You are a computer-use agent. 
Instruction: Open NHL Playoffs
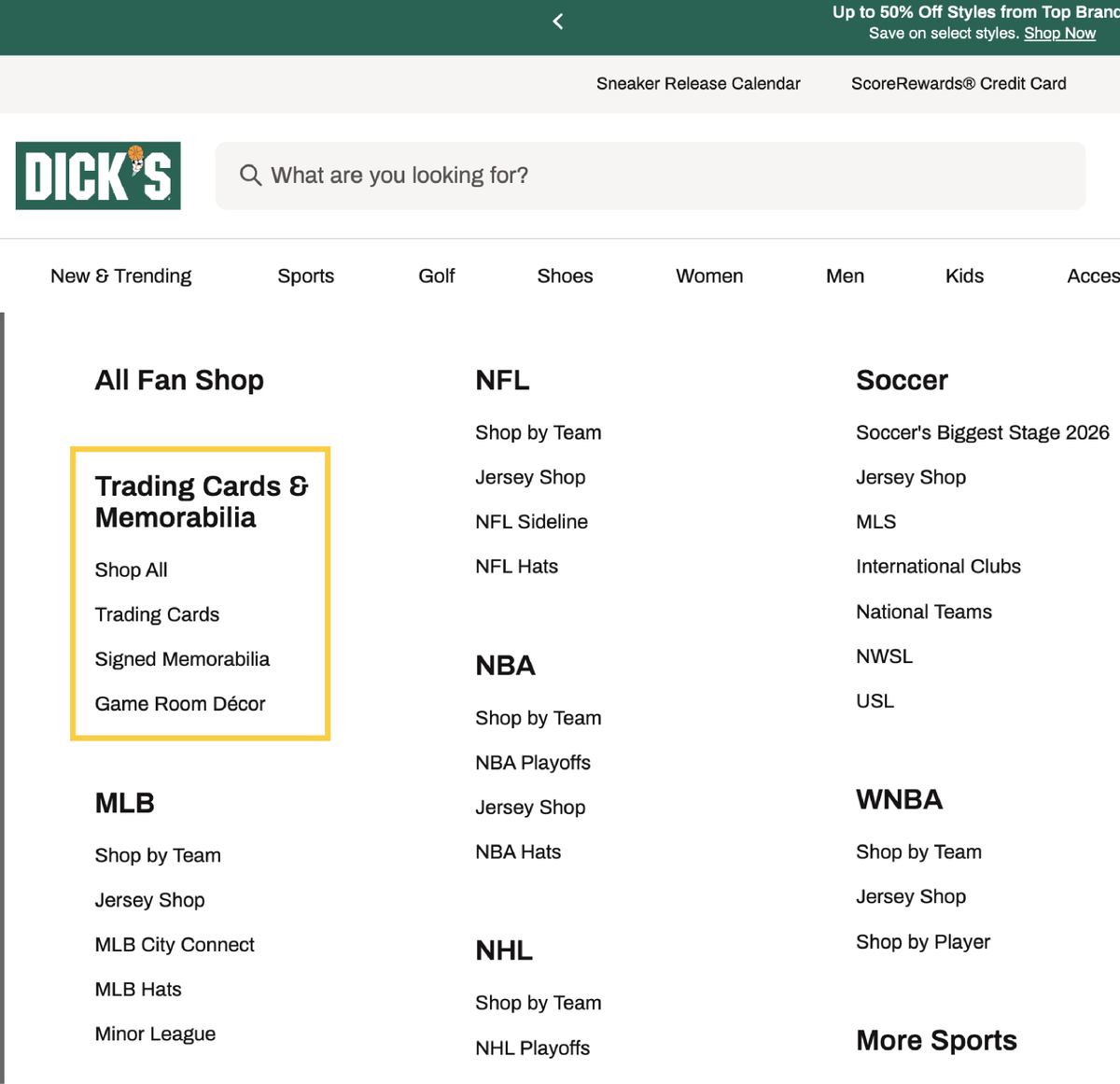click(x=533, y=1049)
